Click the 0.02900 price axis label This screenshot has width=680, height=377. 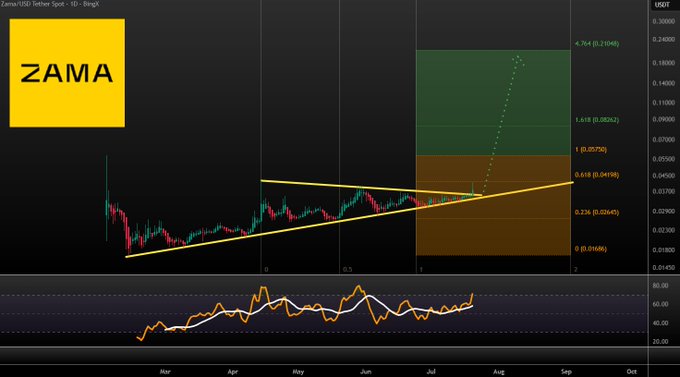tap(664, 211)
